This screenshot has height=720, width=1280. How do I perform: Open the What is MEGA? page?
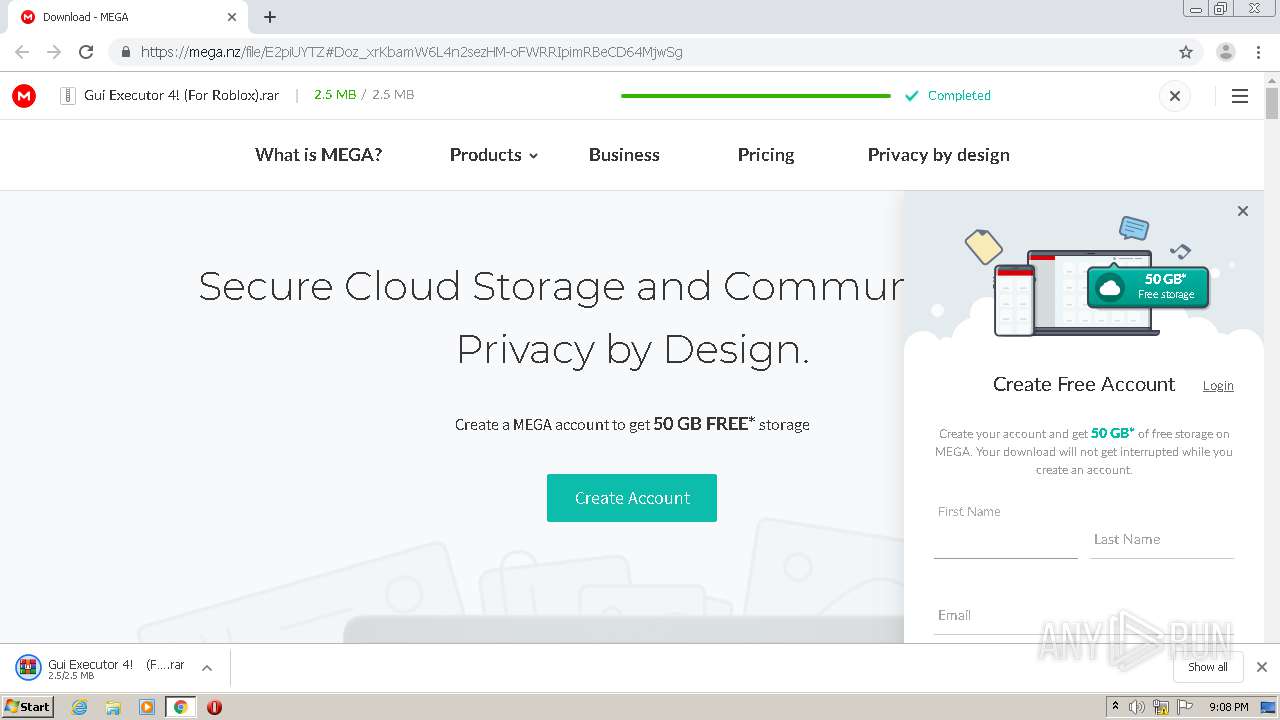point(318,155)
